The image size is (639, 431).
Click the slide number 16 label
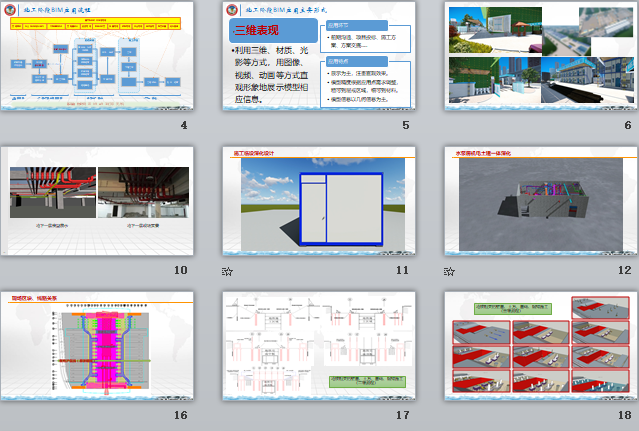(180, 415)
